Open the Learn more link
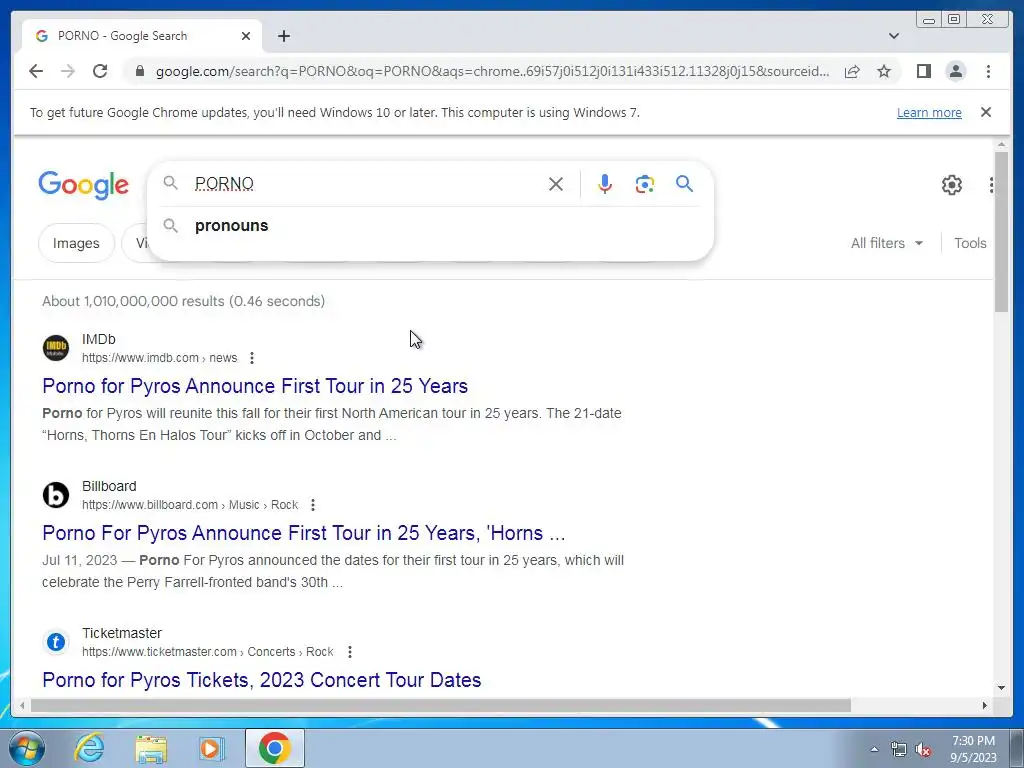This screenshot has width=1024, height=768. (x=929, y=112)
